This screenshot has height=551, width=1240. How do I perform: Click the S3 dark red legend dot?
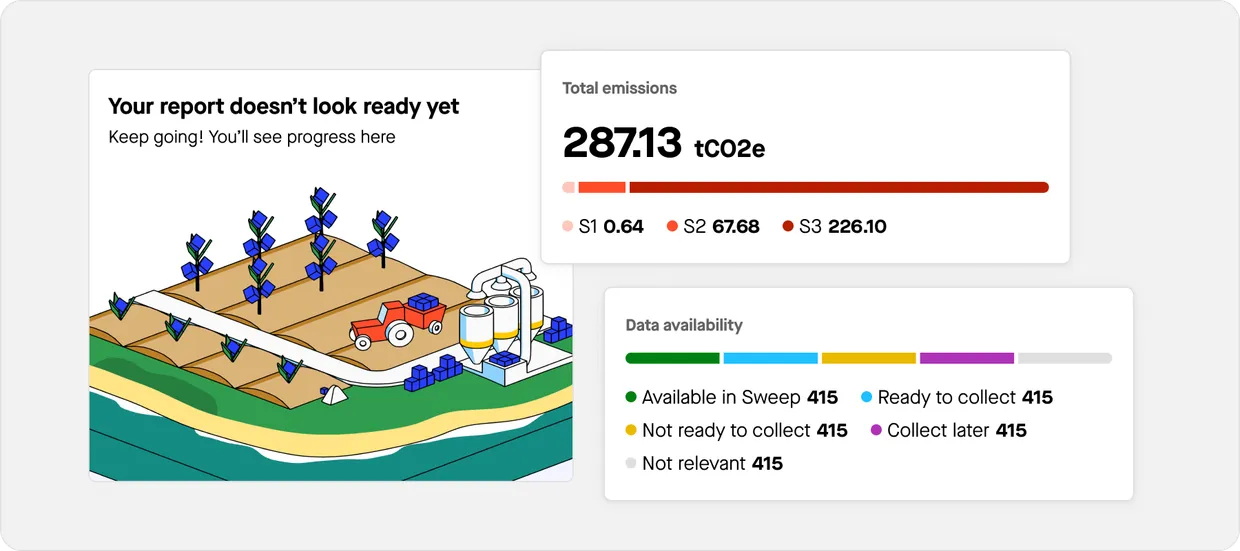(x=788, y=227)
